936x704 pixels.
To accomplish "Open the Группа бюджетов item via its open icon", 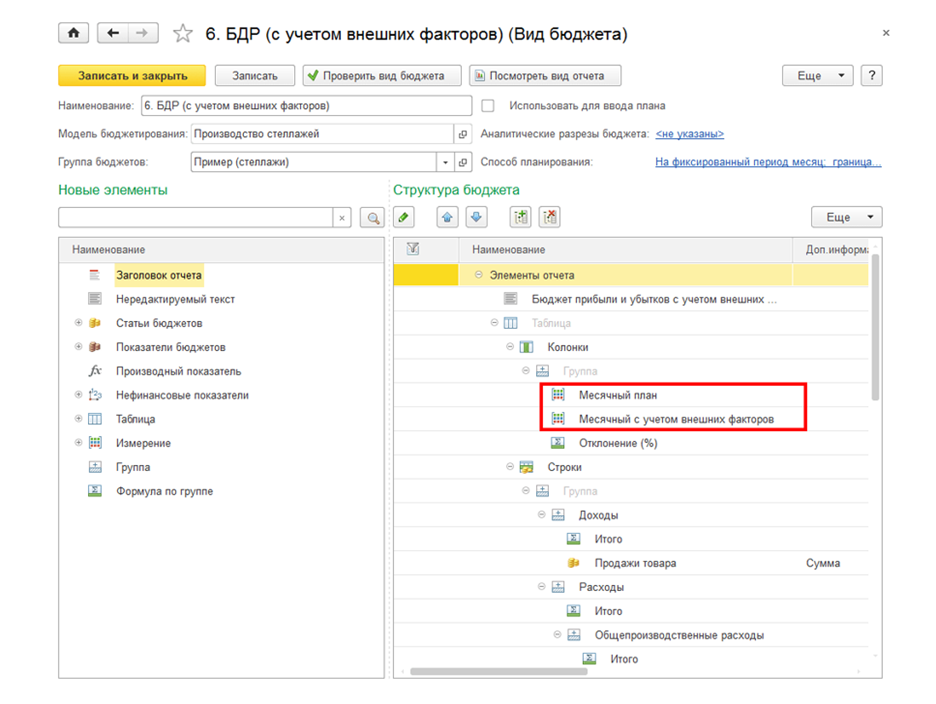I will (x=463, y=162).
